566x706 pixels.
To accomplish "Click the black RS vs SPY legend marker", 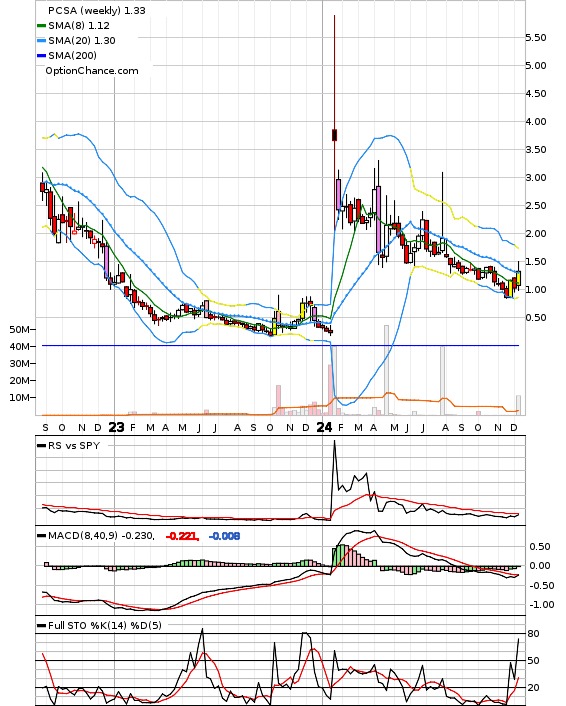I will pyautogui.click(x=41, y=445).
